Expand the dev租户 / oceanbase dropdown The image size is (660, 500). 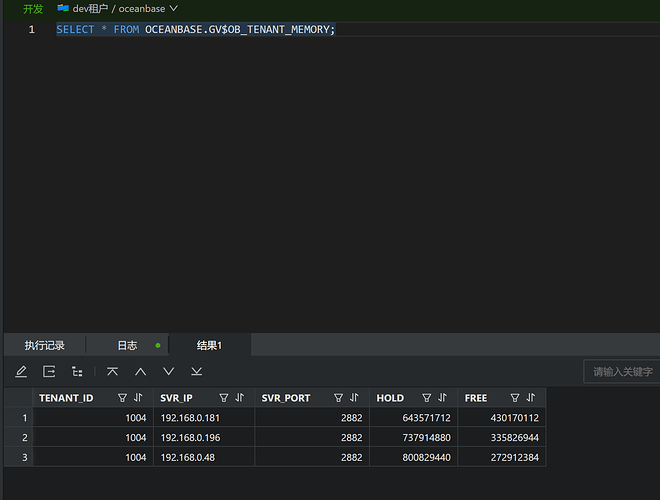coord(173,8)
